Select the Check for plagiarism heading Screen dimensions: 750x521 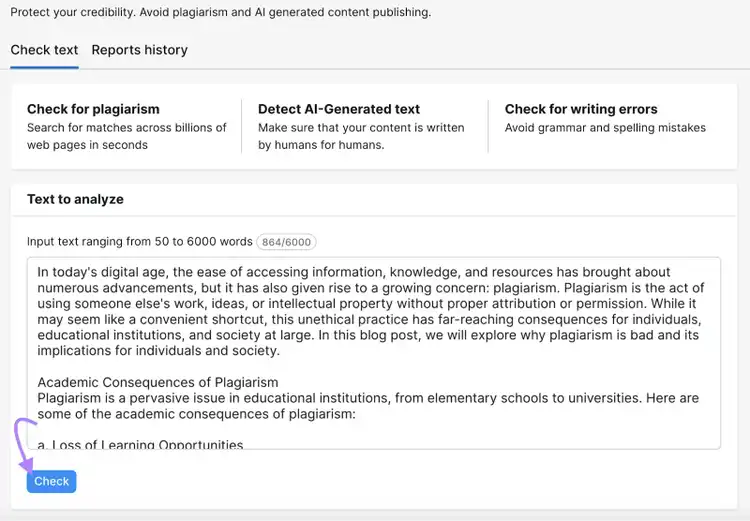point(93,109)
